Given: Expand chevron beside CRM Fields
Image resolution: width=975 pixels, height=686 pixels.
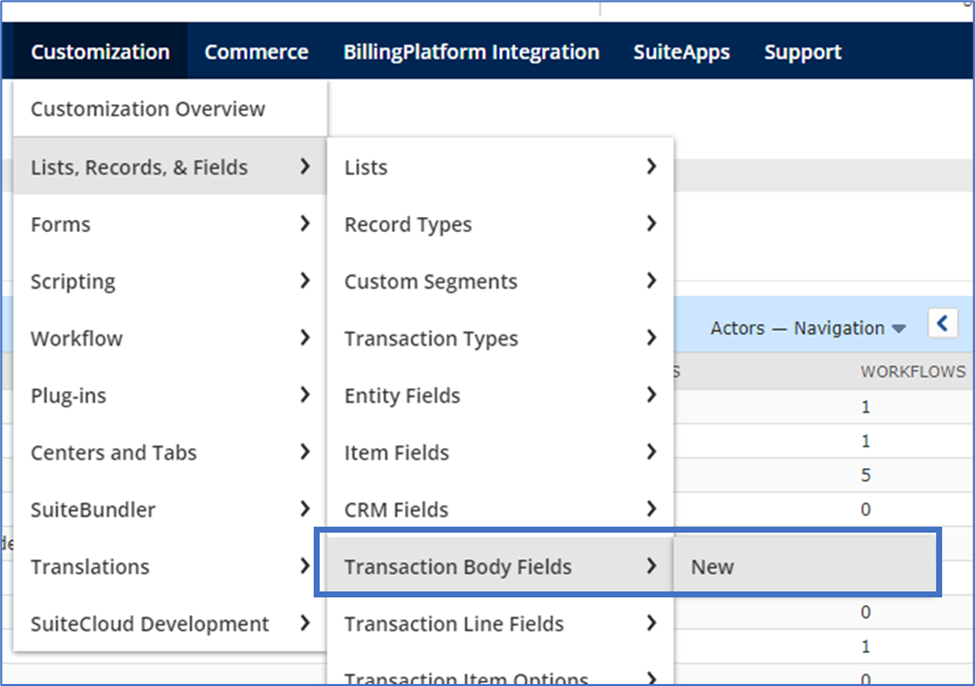Looking at the screenshot, I should pos(651,509).
